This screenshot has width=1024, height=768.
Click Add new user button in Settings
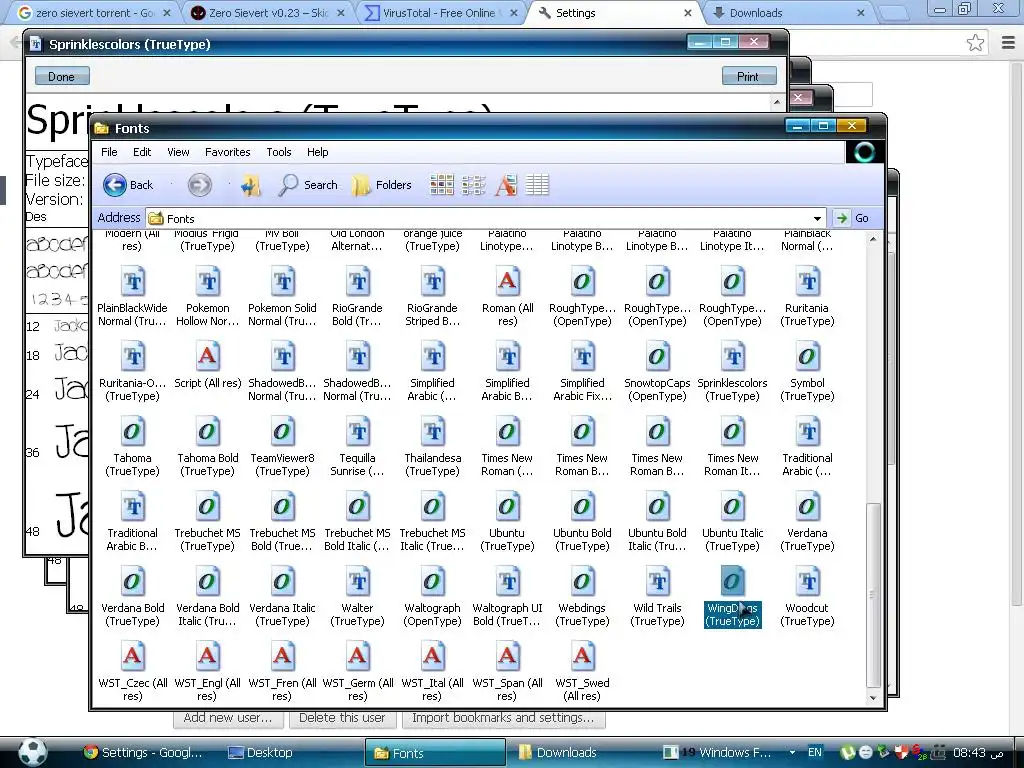[x=228, y=718]
